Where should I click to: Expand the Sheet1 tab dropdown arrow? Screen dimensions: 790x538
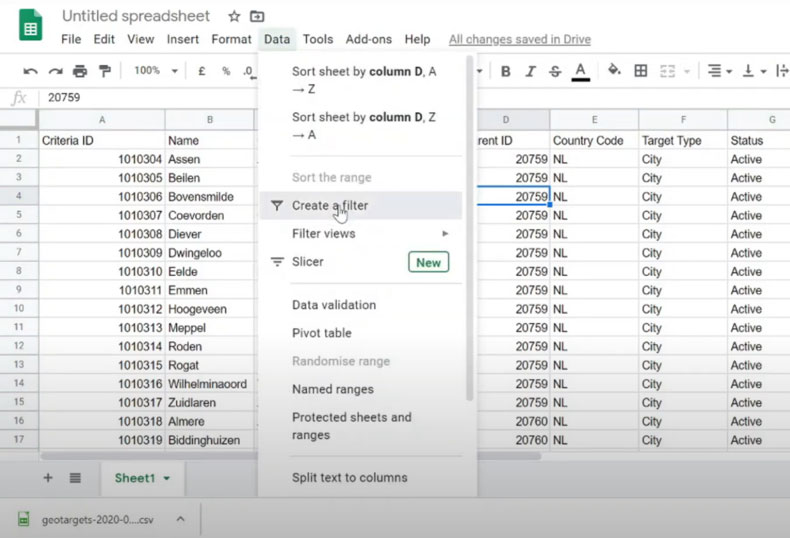point(166,478)
